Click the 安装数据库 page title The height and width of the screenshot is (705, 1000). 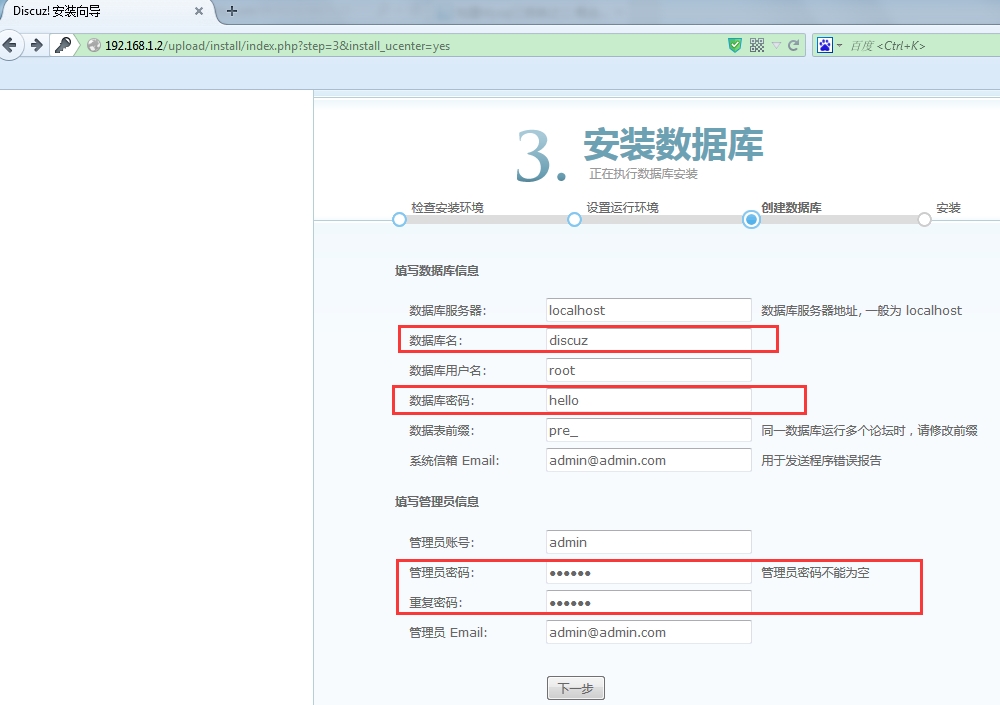click(673, 144)
